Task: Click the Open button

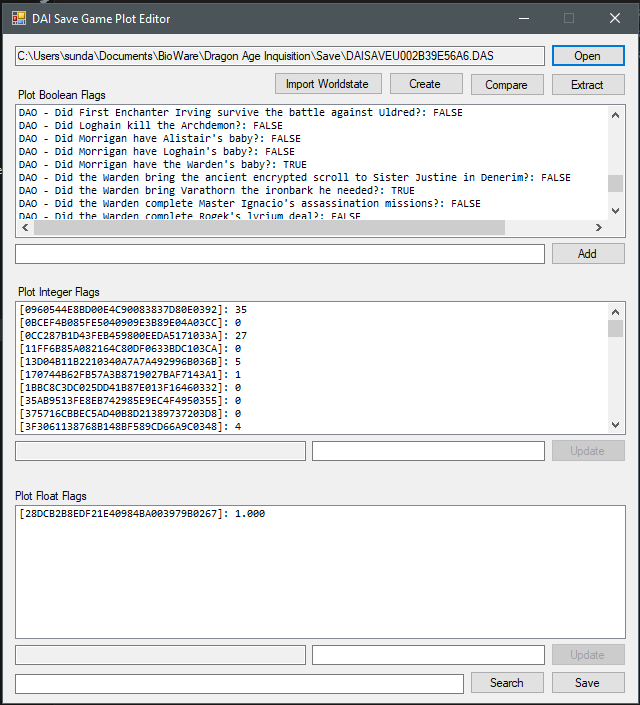Action: coord(587,56)
